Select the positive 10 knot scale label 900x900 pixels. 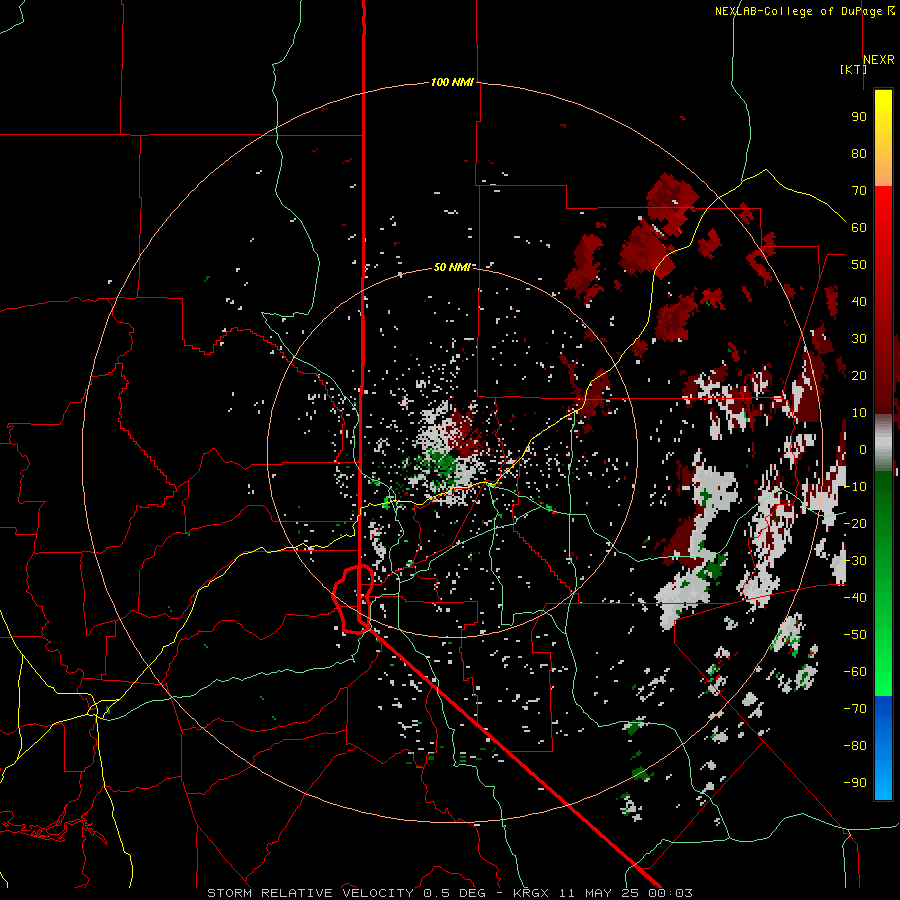[x=859, y=413]
